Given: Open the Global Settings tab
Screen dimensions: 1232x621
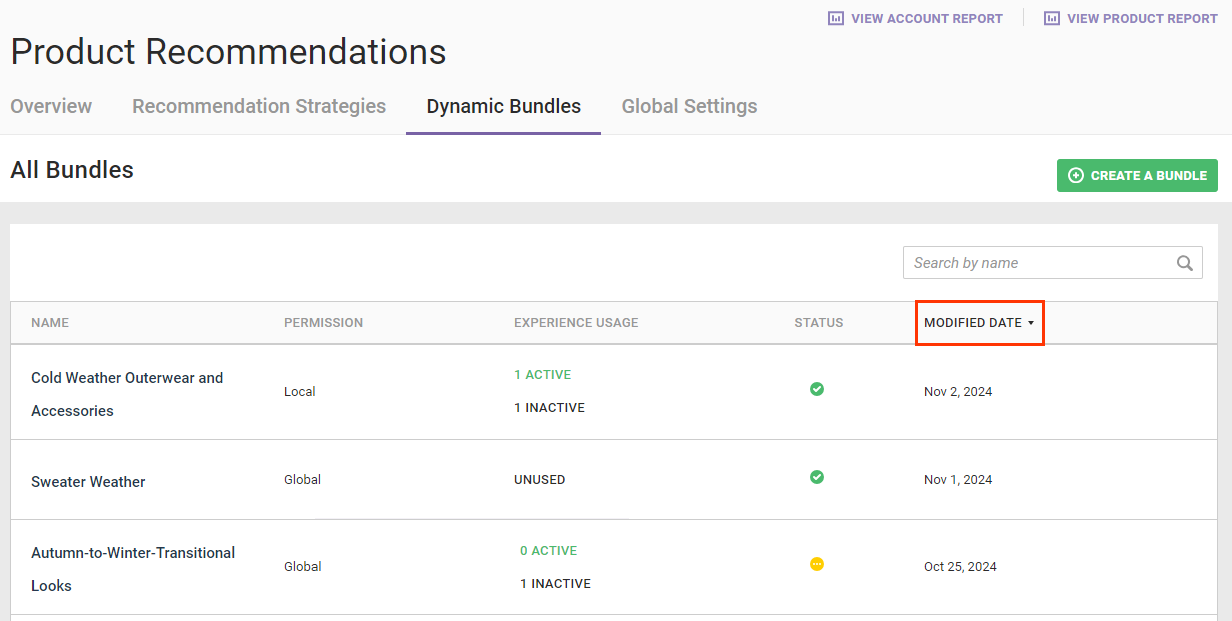Looking at the screenshot, I should click(x=689, y=106).
